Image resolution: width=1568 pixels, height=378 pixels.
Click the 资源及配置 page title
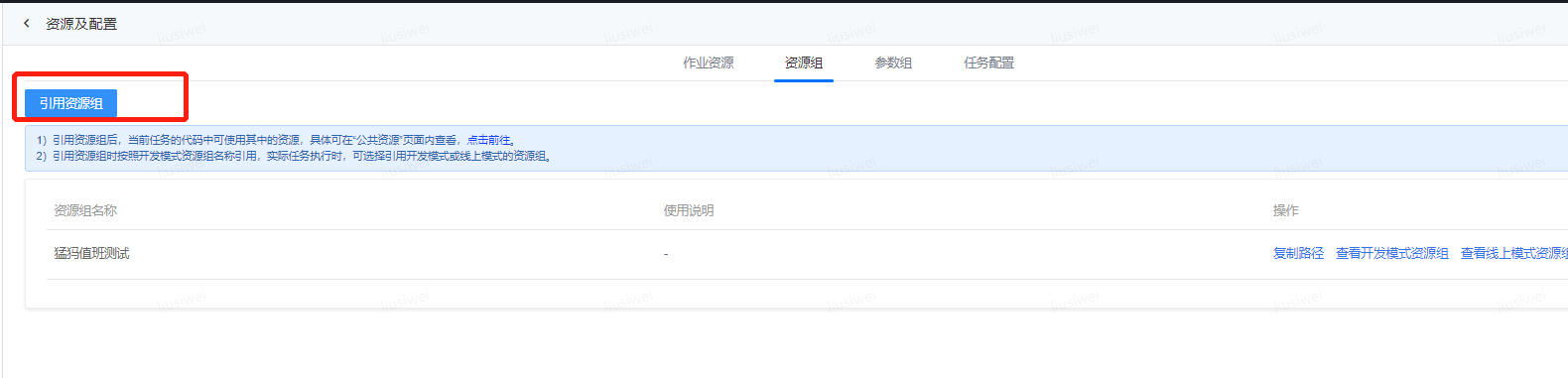(81, 24)
